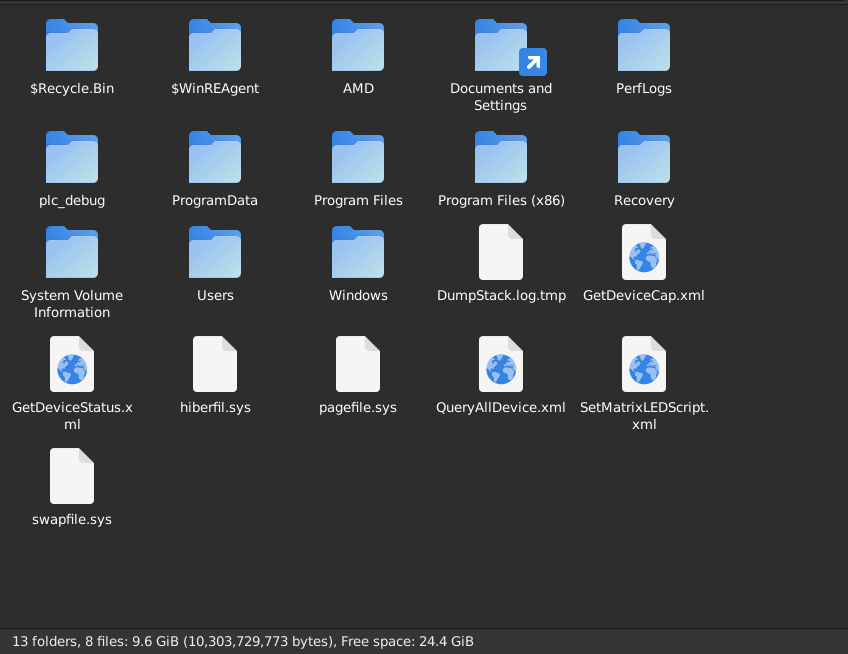Select the GetDeviceStatus.xml file
Image resolution: width=848 pixels, height=654 pixels.
pyautogui.click(x=72, y=364)
